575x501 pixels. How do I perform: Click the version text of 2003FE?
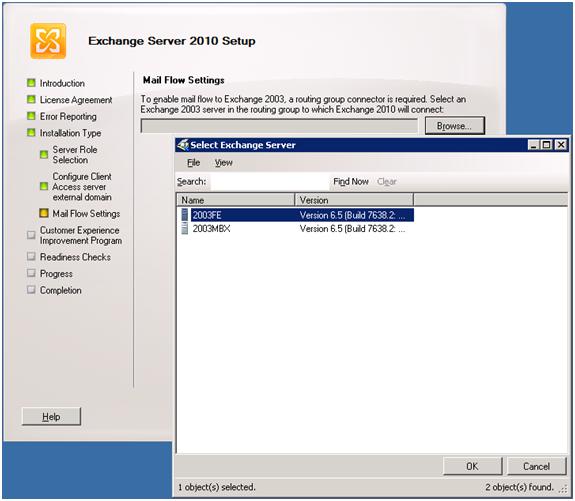(x=352, y=215)
